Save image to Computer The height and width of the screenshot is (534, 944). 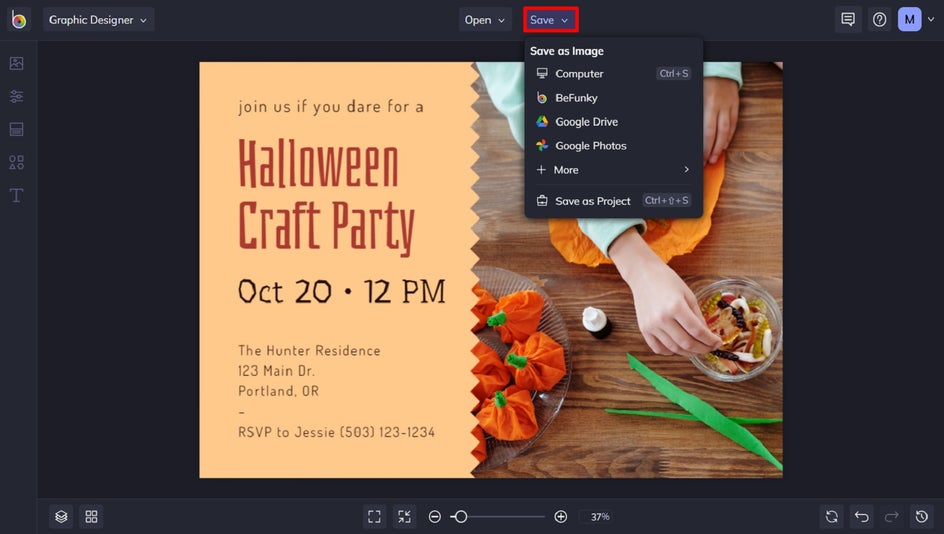(x=613, y=73)
